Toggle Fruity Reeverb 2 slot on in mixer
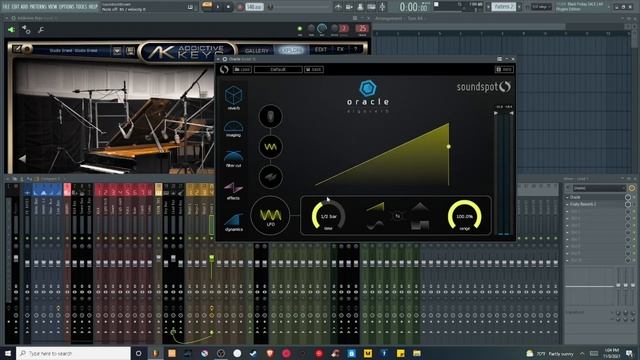 [x=628, y=204]
